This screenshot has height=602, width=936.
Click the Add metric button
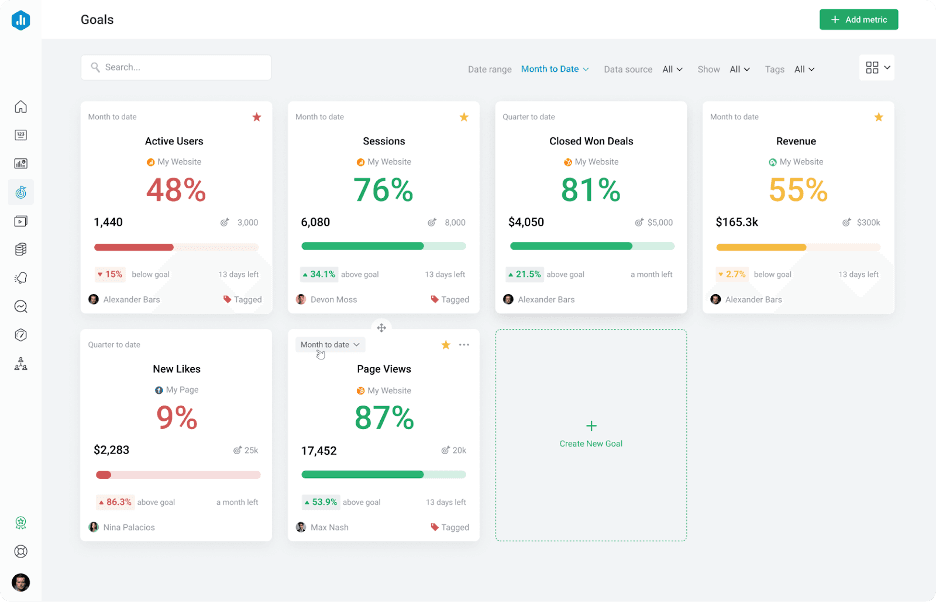tap(858, 20)
